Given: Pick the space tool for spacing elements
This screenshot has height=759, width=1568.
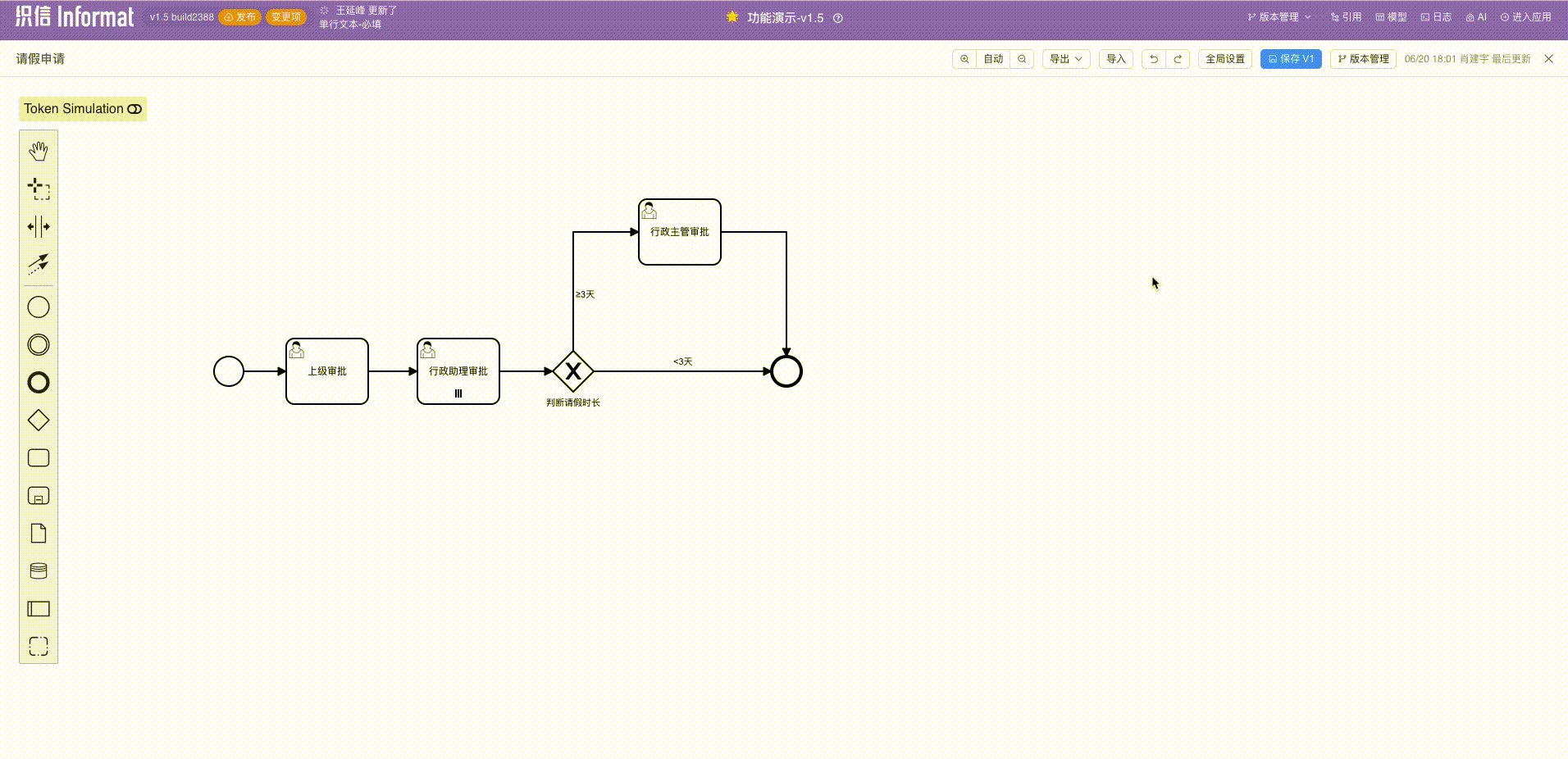Looking at the screenshot, I should point(38,227).
